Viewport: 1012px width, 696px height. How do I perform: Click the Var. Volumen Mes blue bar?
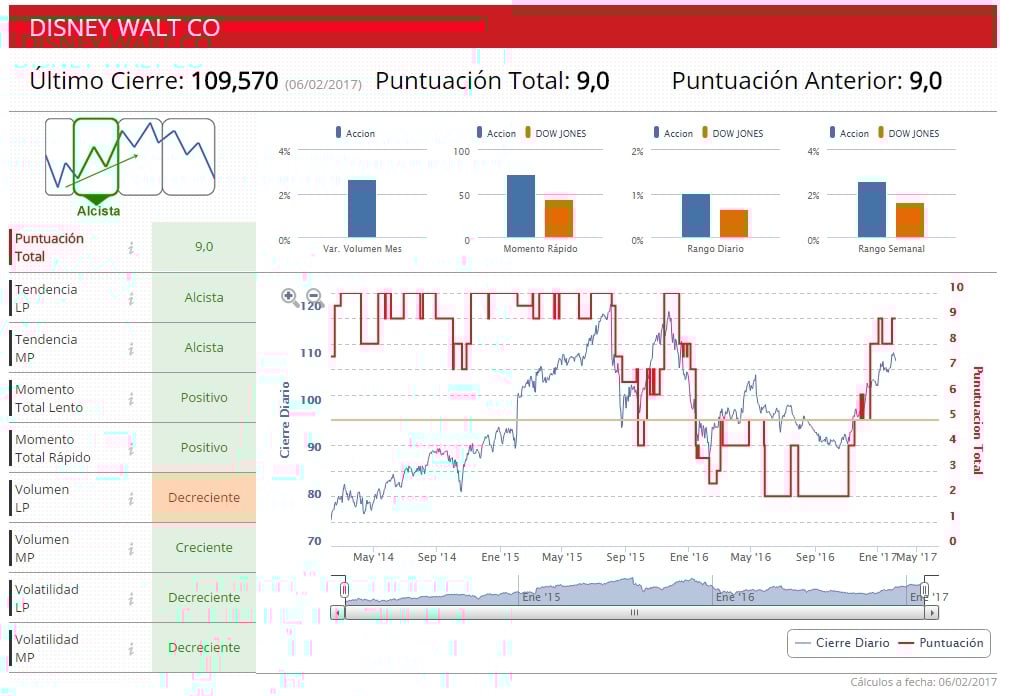click(362, 209)
